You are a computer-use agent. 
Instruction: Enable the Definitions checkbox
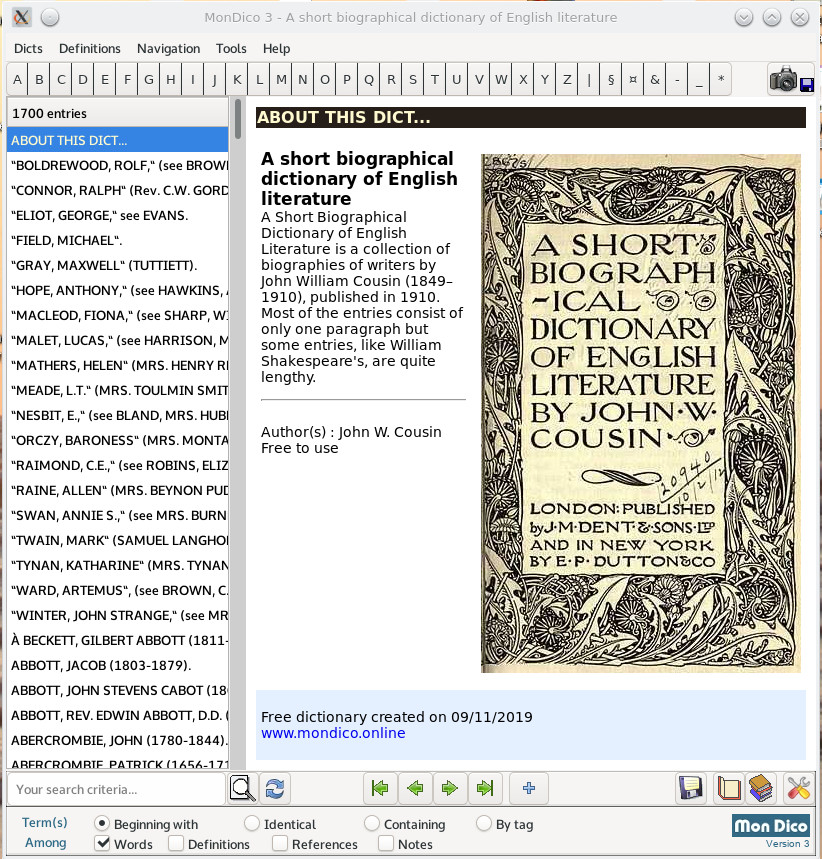coord(176,843)
